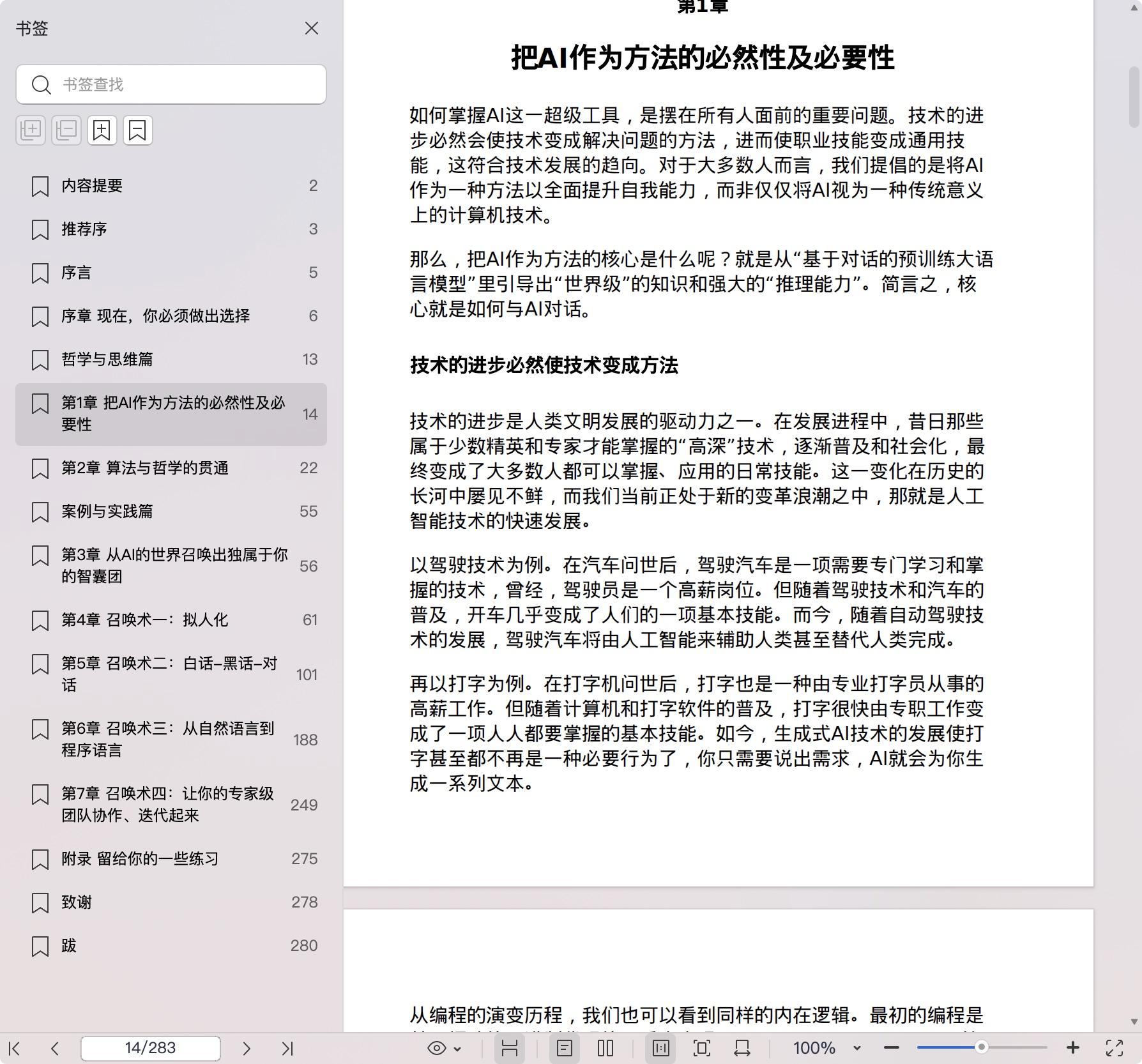The image size is (1142, 1064).
Task: Collapse all bookmarks icon
Action: point(66,130)
